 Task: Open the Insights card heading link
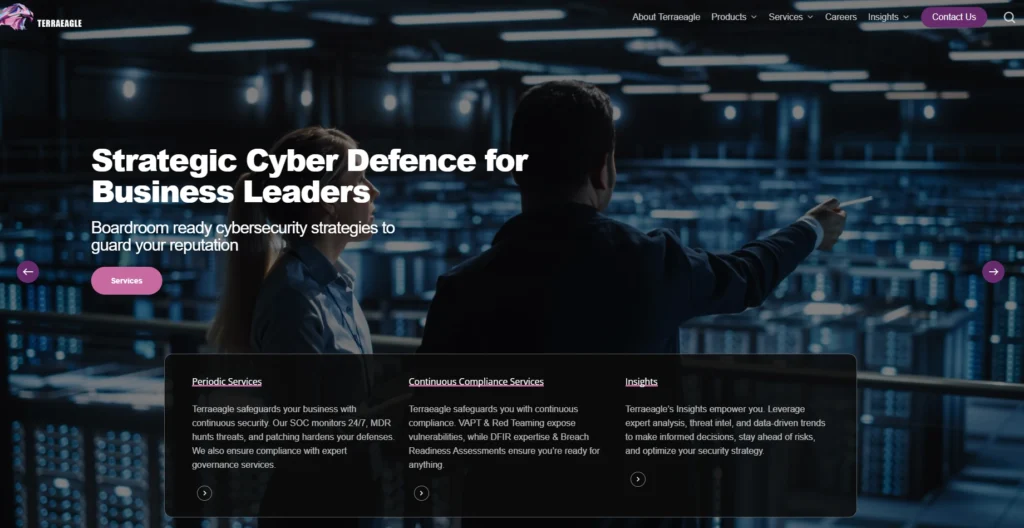pos(641,382)
